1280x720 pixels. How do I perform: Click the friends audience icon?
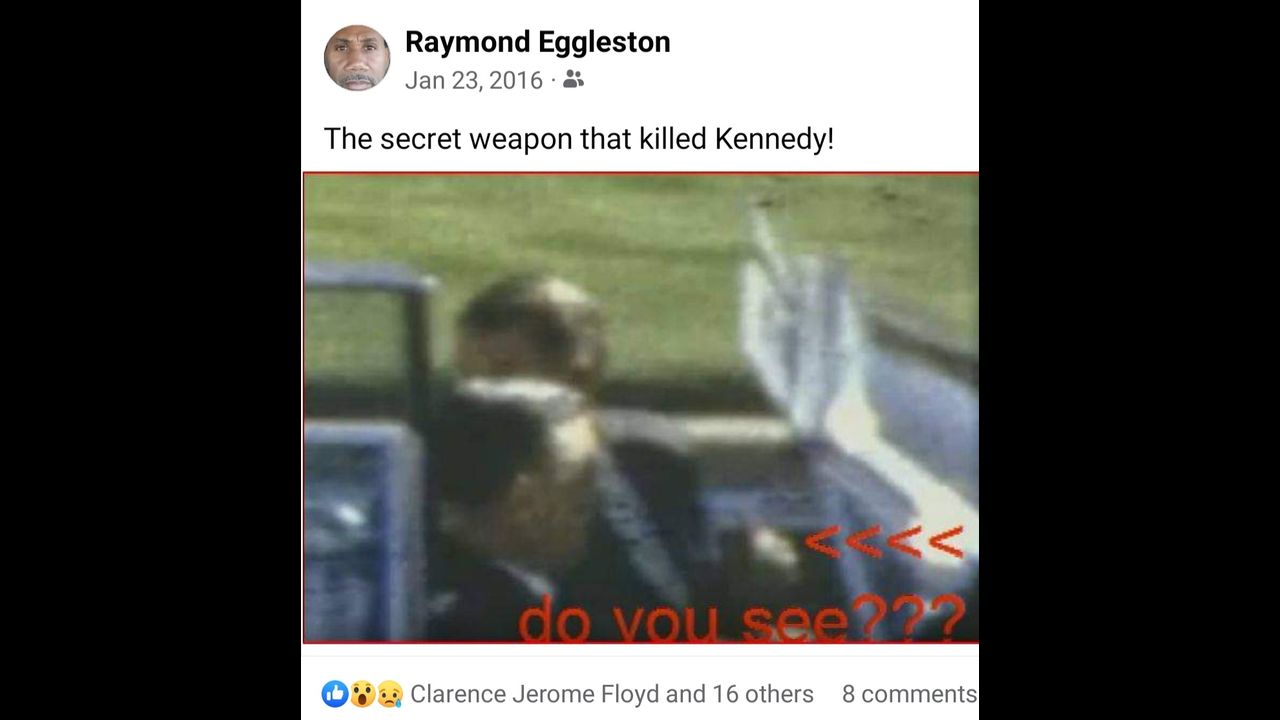tap(573, 79)
